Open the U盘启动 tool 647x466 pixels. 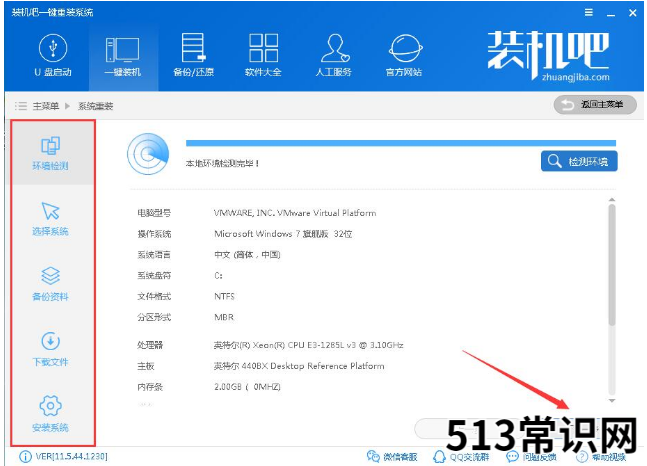(x=53, y=55)
